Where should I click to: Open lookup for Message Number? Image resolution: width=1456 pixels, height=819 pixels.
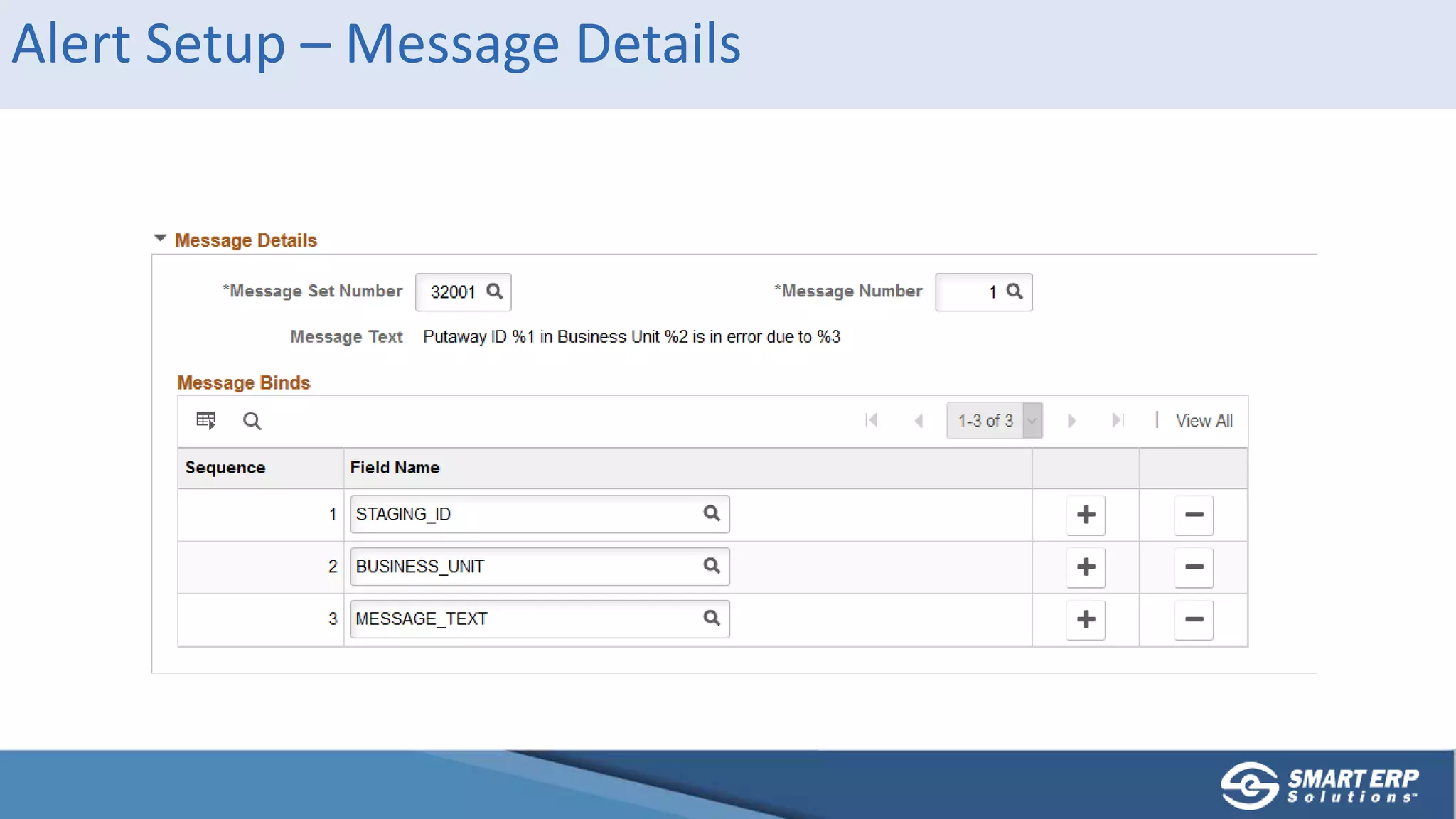1015,291
